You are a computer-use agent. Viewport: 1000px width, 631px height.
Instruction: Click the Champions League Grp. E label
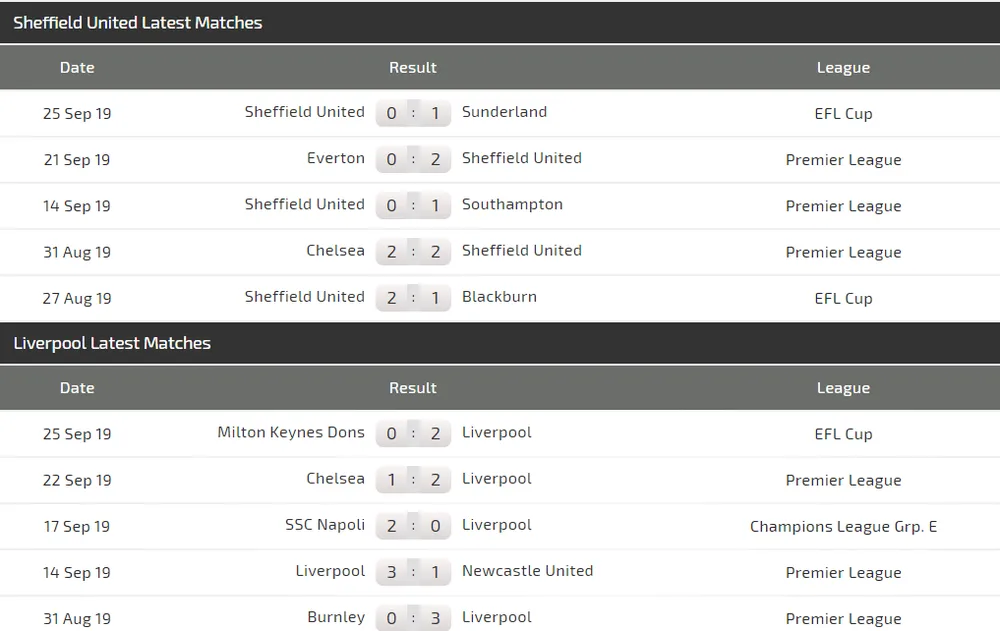(x=843, y=526)
